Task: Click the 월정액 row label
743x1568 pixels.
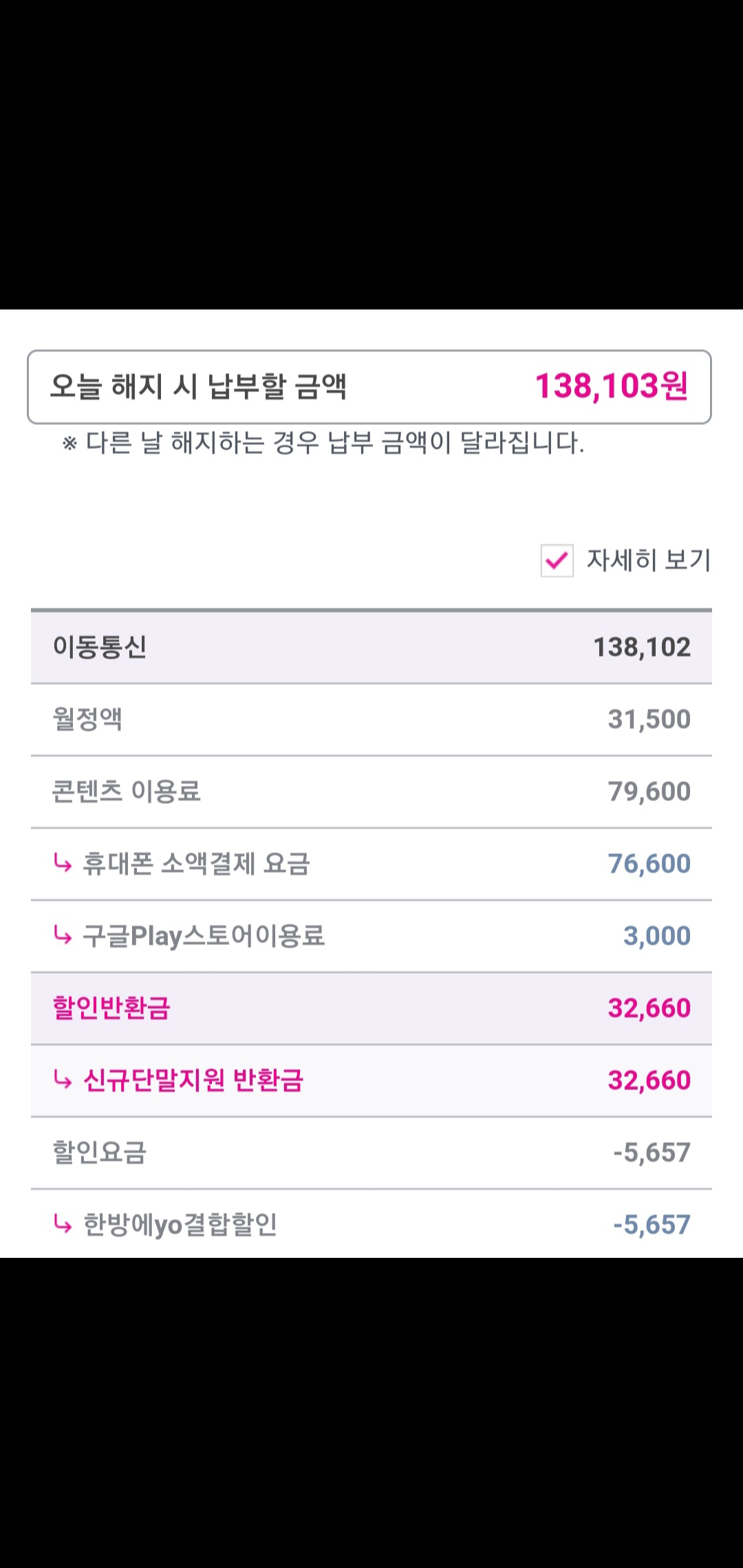Action: click(87, 719)
